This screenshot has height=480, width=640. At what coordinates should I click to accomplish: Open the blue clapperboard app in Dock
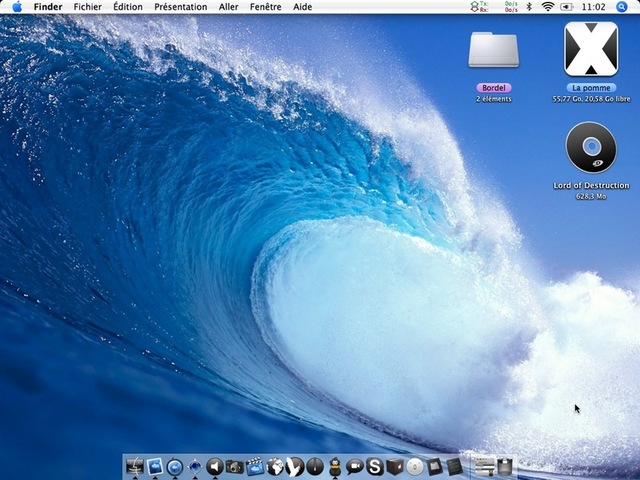pyautogui.click(x=255, y=466)
